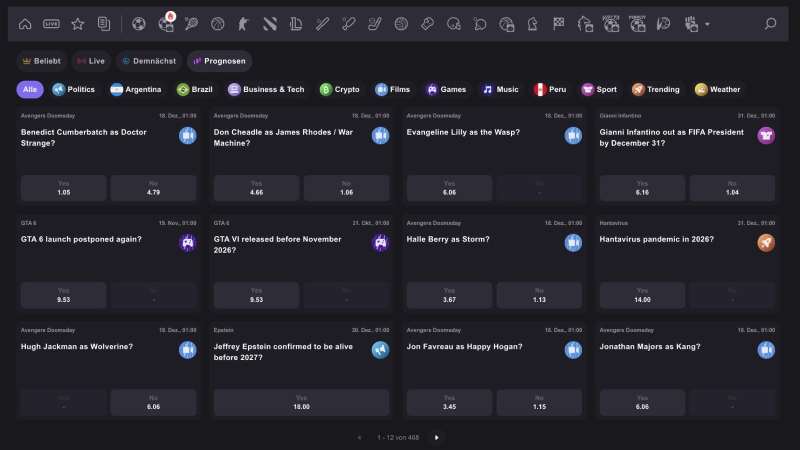Select the futsal ball icon

click(663, 24)
